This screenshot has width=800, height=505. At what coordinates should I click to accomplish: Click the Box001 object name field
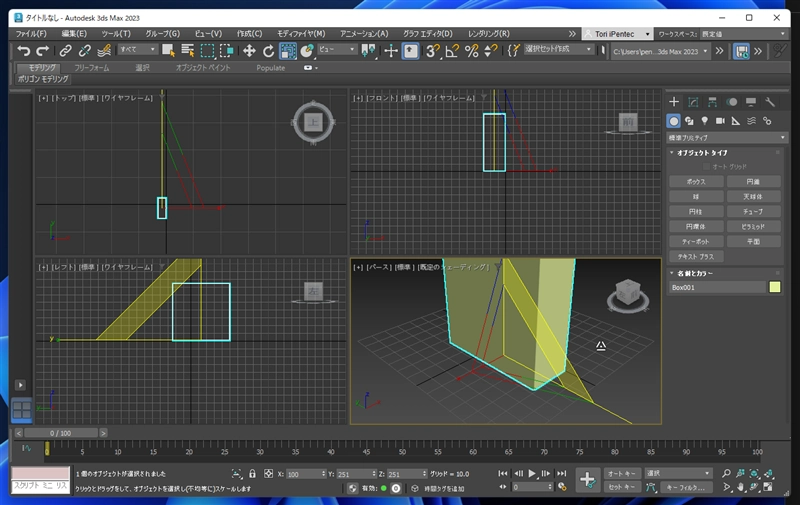[717, 287]
